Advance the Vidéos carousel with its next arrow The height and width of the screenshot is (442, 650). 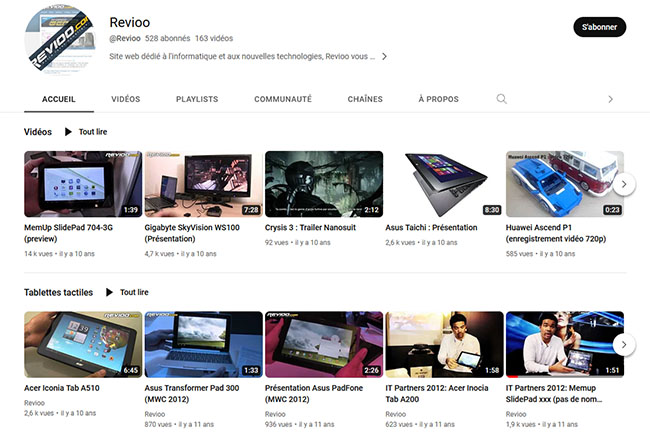(624, 184)
